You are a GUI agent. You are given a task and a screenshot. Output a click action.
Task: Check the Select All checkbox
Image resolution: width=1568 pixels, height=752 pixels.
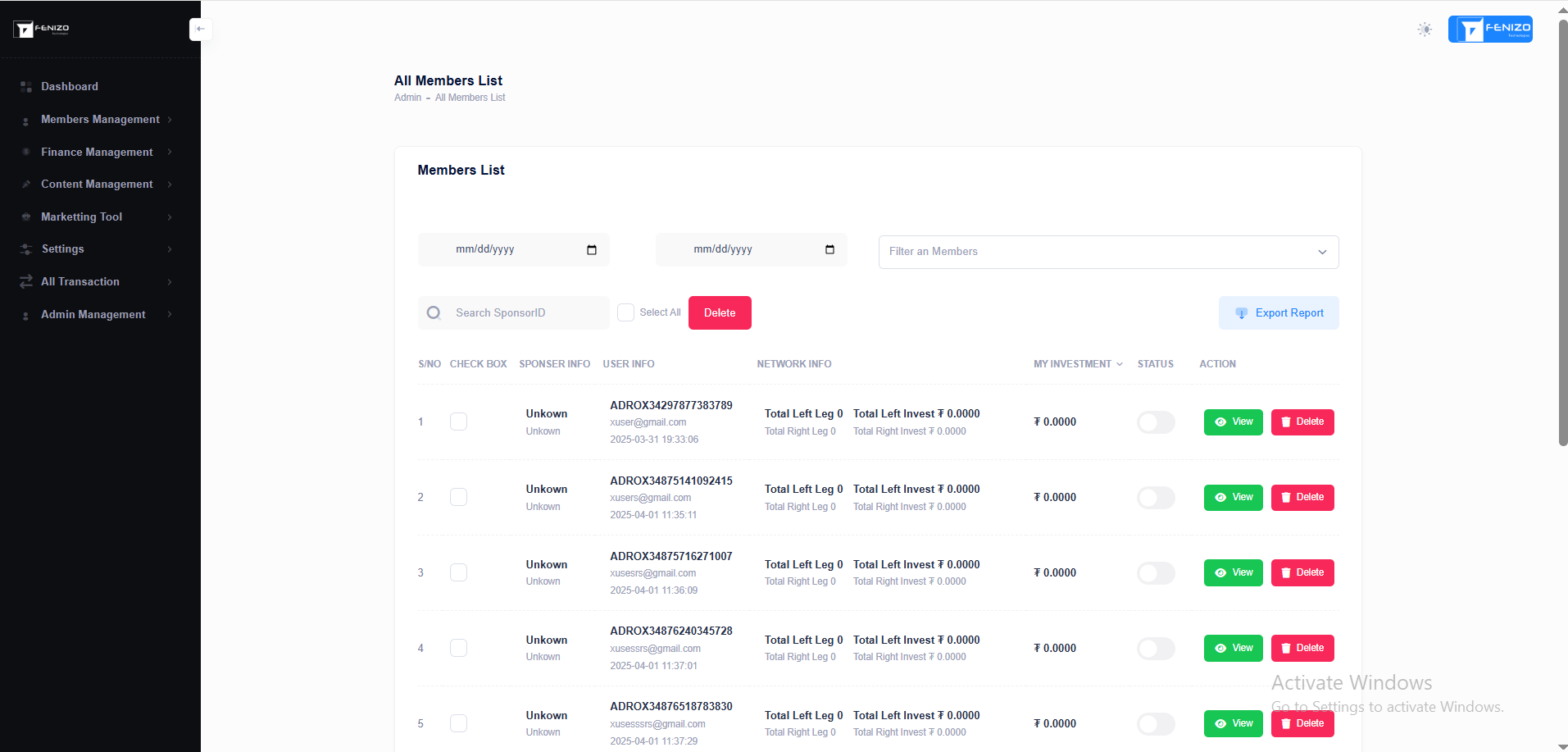point(625,312)
